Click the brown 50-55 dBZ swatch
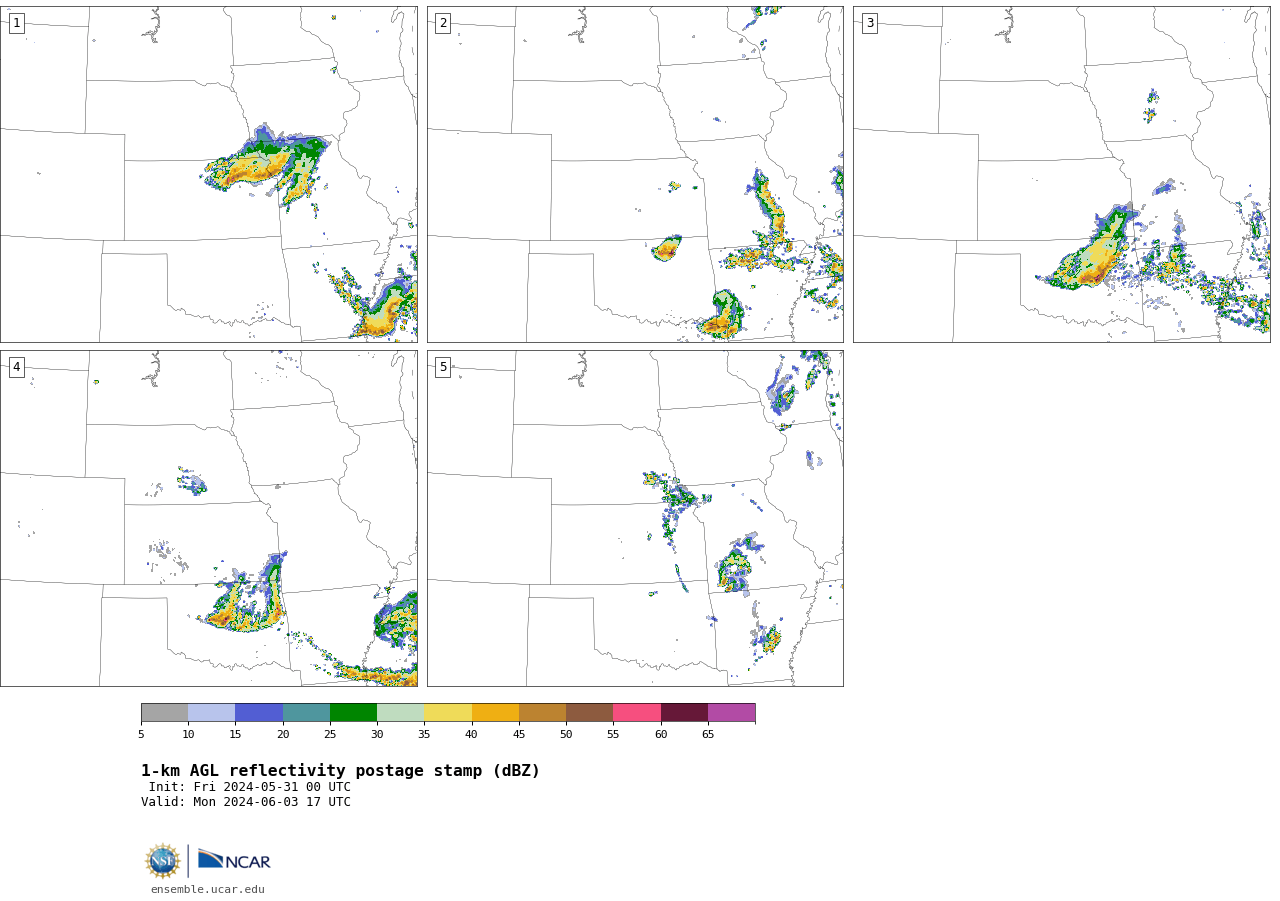Viewport: 1280px width, 901px height. pos(590,713)
